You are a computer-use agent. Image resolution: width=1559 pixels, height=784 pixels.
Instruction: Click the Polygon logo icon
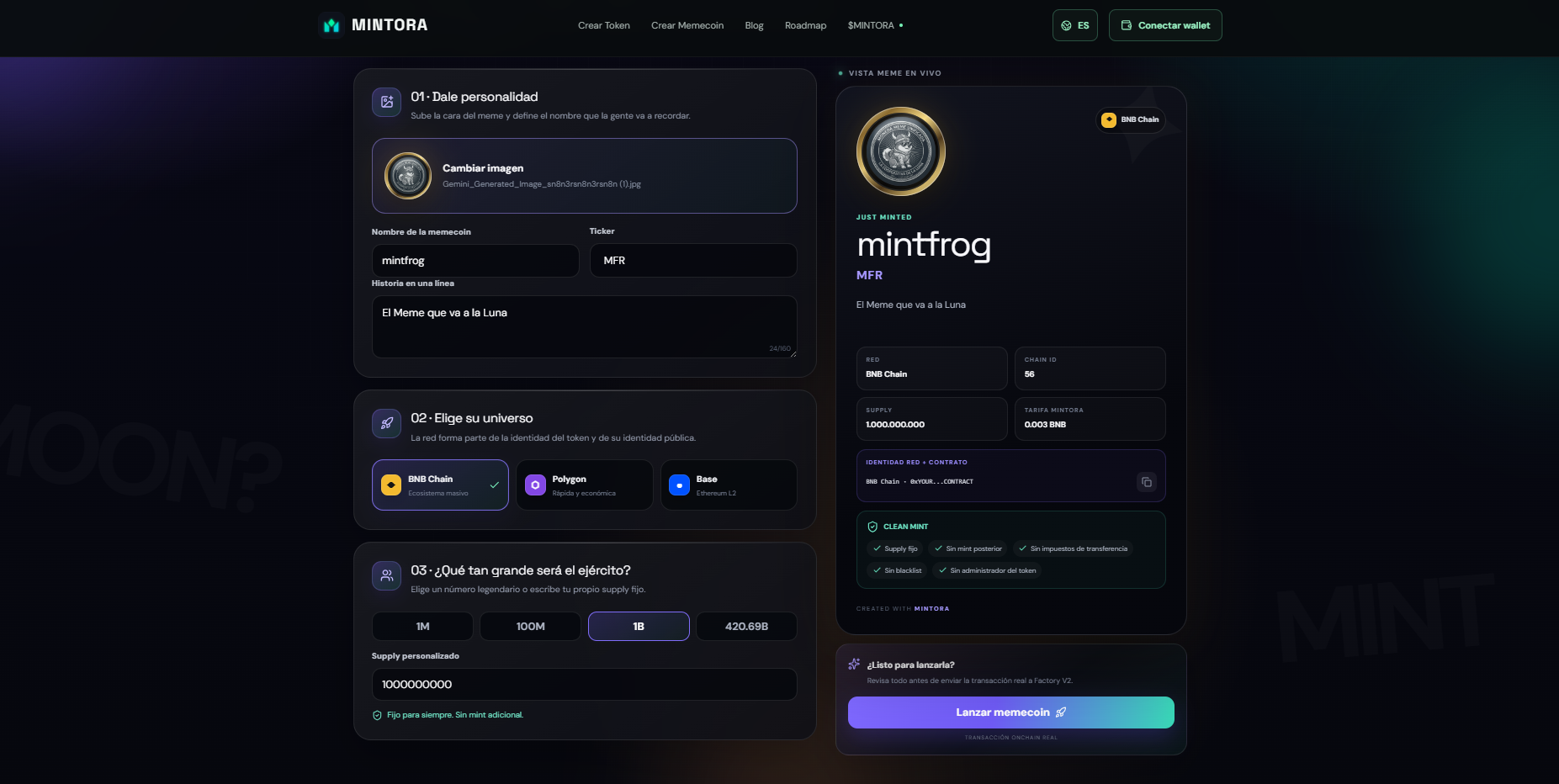pyautogui.click(x=535, y=485)
